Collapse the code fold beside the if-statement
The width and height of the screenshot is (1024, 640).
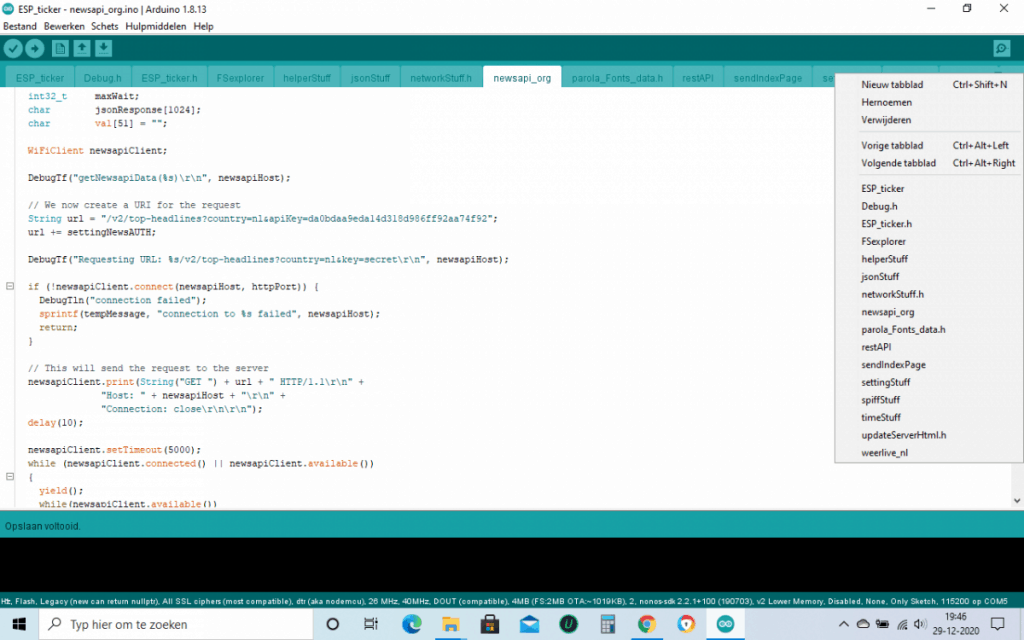point(8,285)
